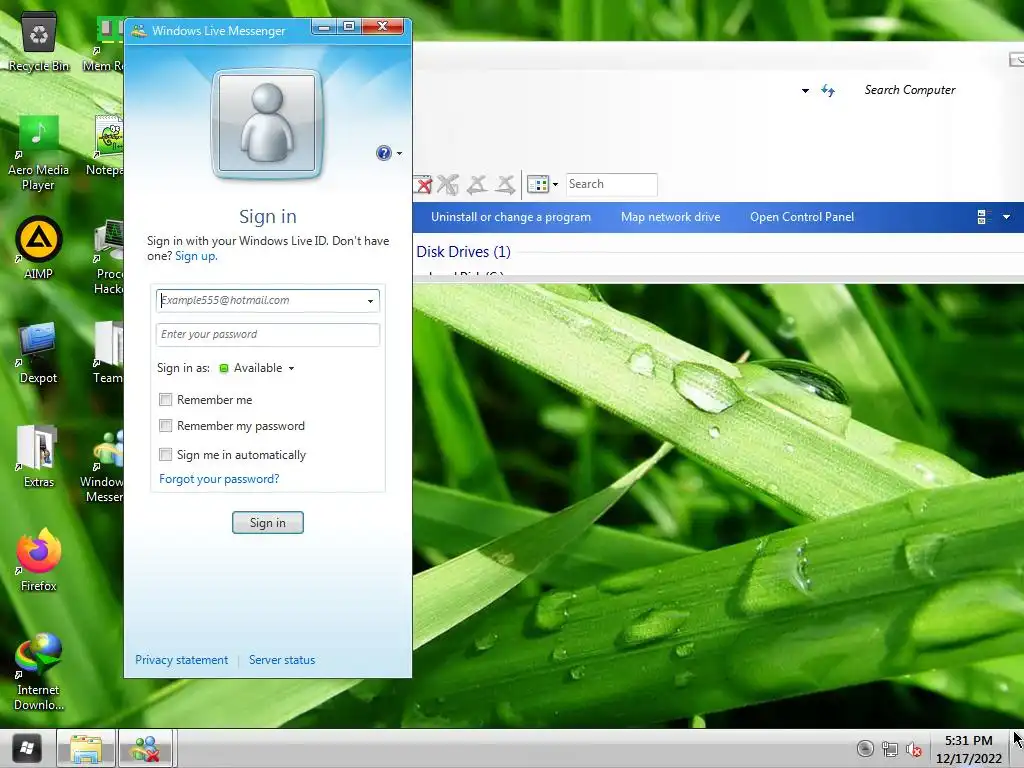Expand the arrow beside the help icon

click(x=399, y=153)
